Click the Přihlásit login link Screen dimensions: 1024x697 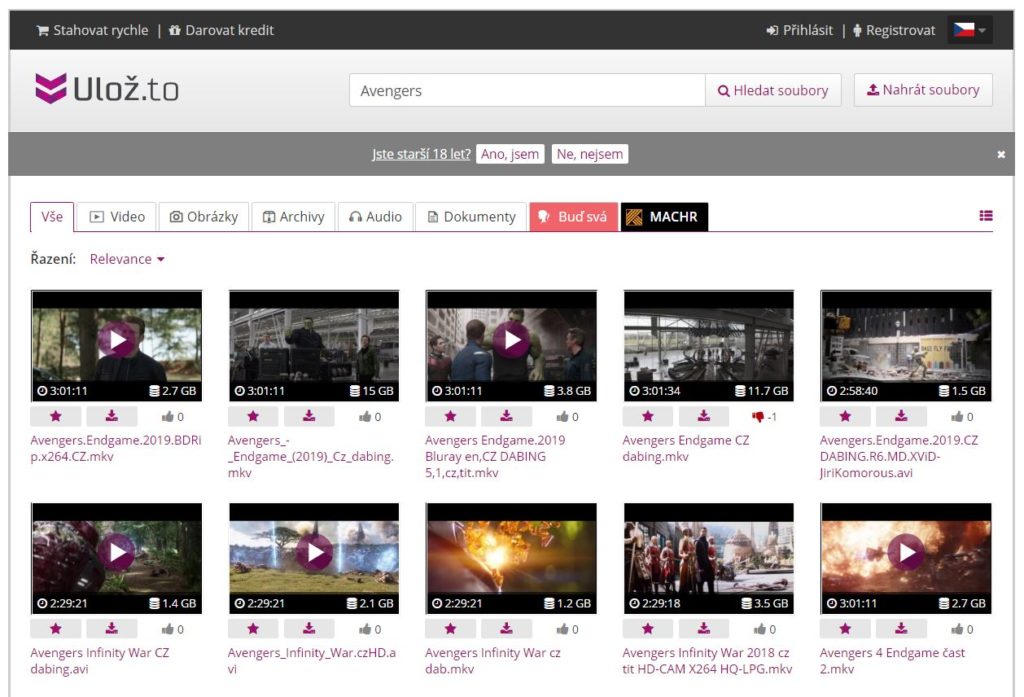click(x=800, y=30)
